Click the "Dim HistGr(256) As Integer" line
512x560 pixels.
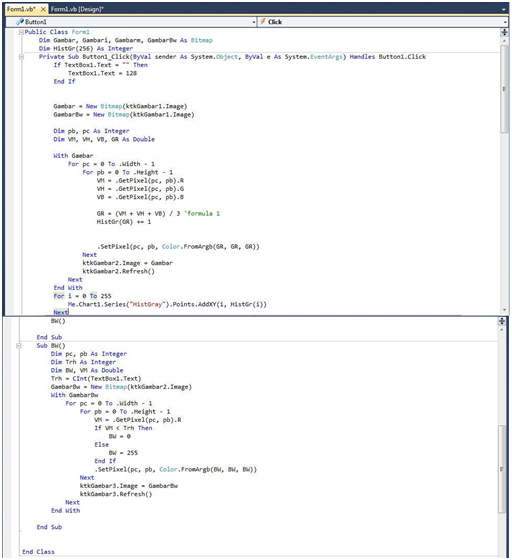pyautogui.click(x=86, y=49)
